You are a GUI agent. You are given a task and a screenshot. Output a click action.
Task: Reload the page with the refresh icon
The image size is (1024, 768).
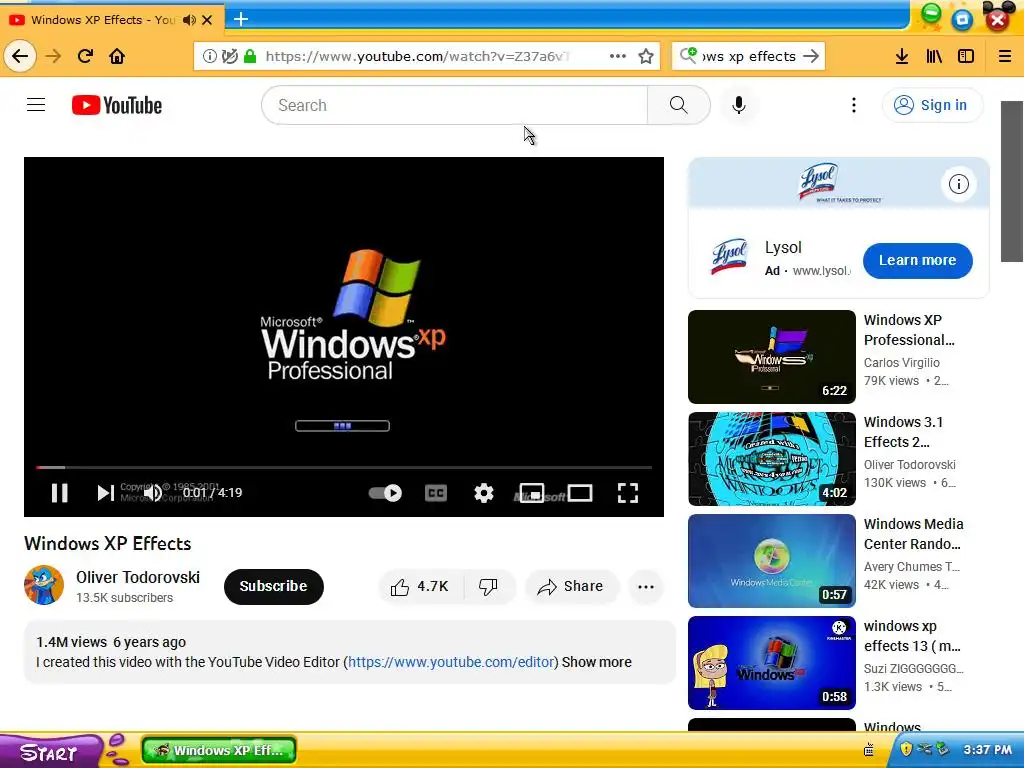click(x=85, y=56)
